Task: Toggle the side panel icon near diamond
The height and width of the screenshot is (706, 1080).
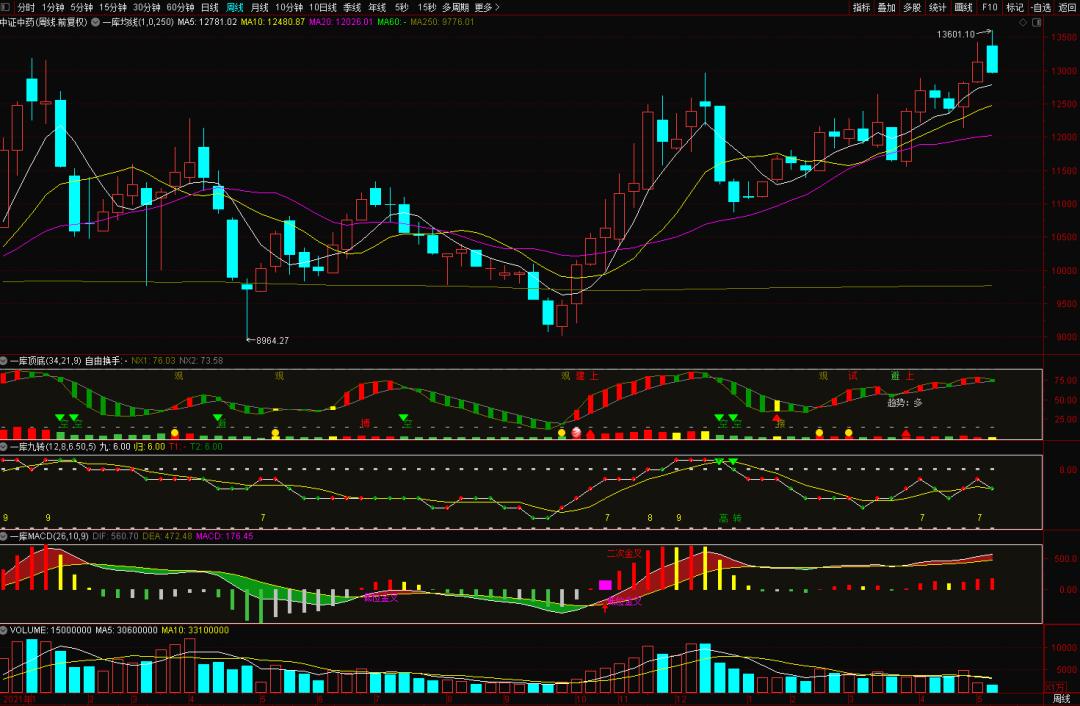Action: [1037, 23]
